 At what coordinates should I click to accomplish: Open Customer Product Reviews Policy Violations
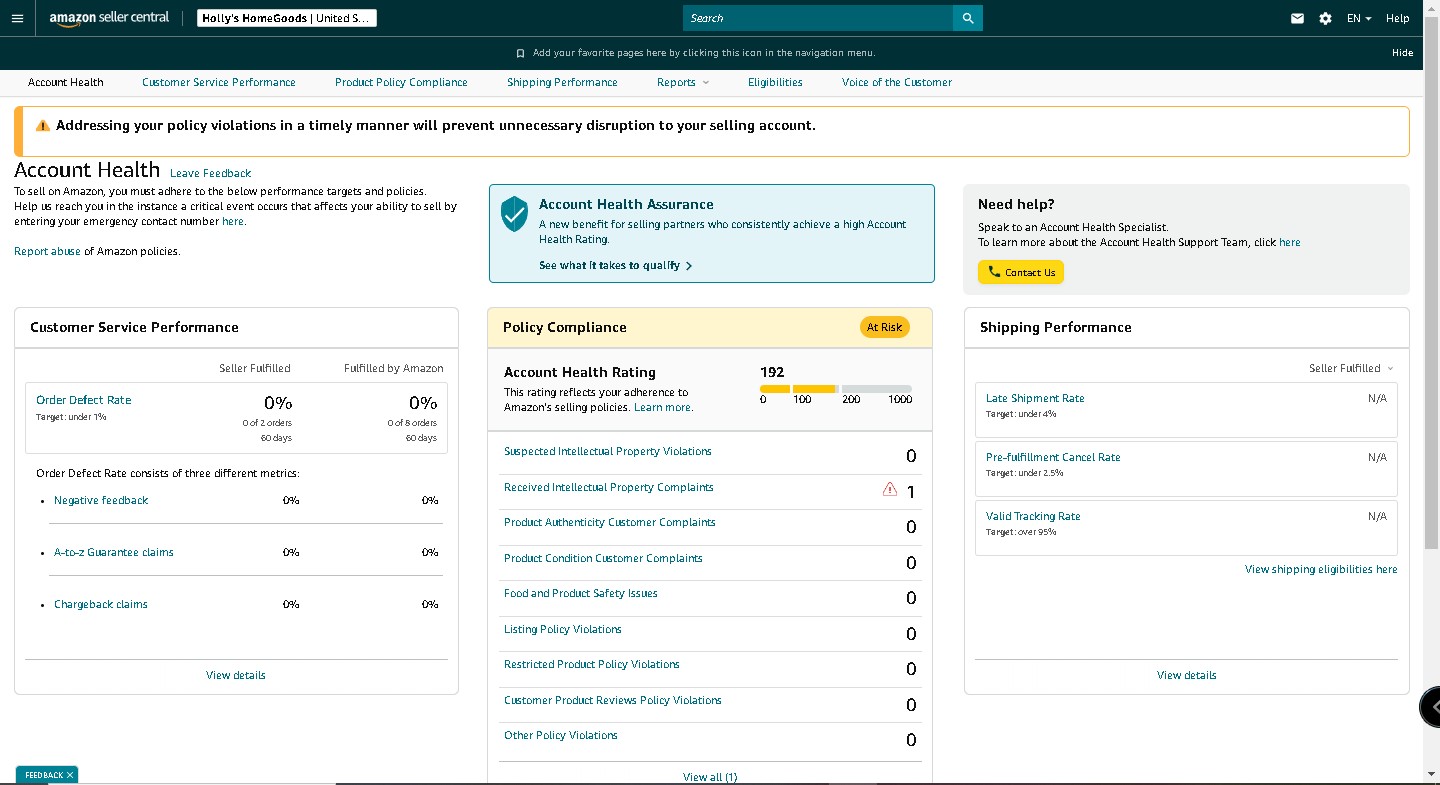pyautogui.click(x=613, y=700)
